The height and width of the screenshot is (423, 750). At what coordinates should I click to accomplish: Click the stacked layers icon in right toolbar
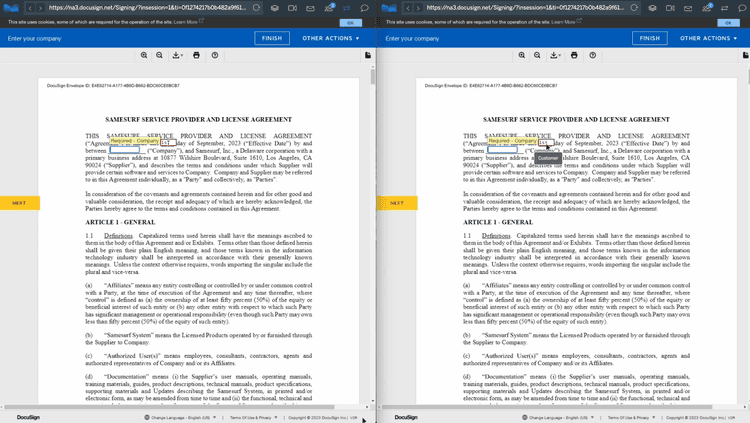coord(652,8)
